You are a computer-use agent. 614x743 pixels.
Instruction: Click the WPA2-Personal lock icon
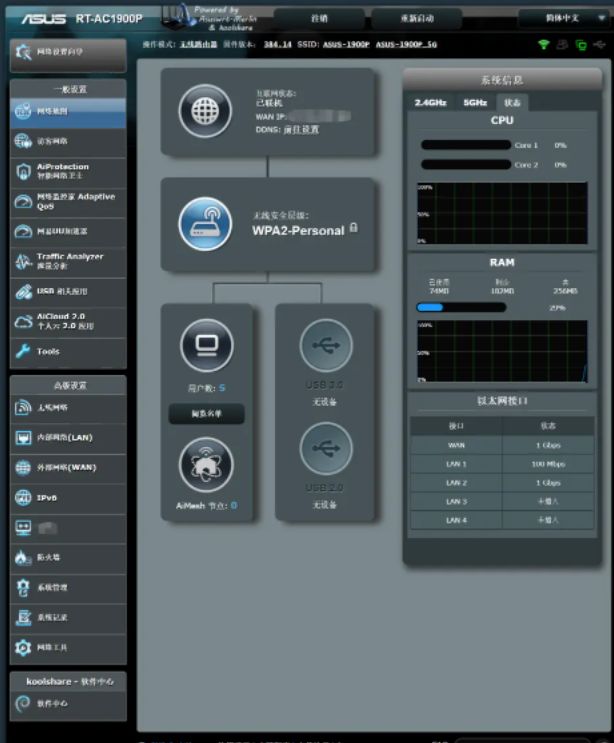[354, 228]
